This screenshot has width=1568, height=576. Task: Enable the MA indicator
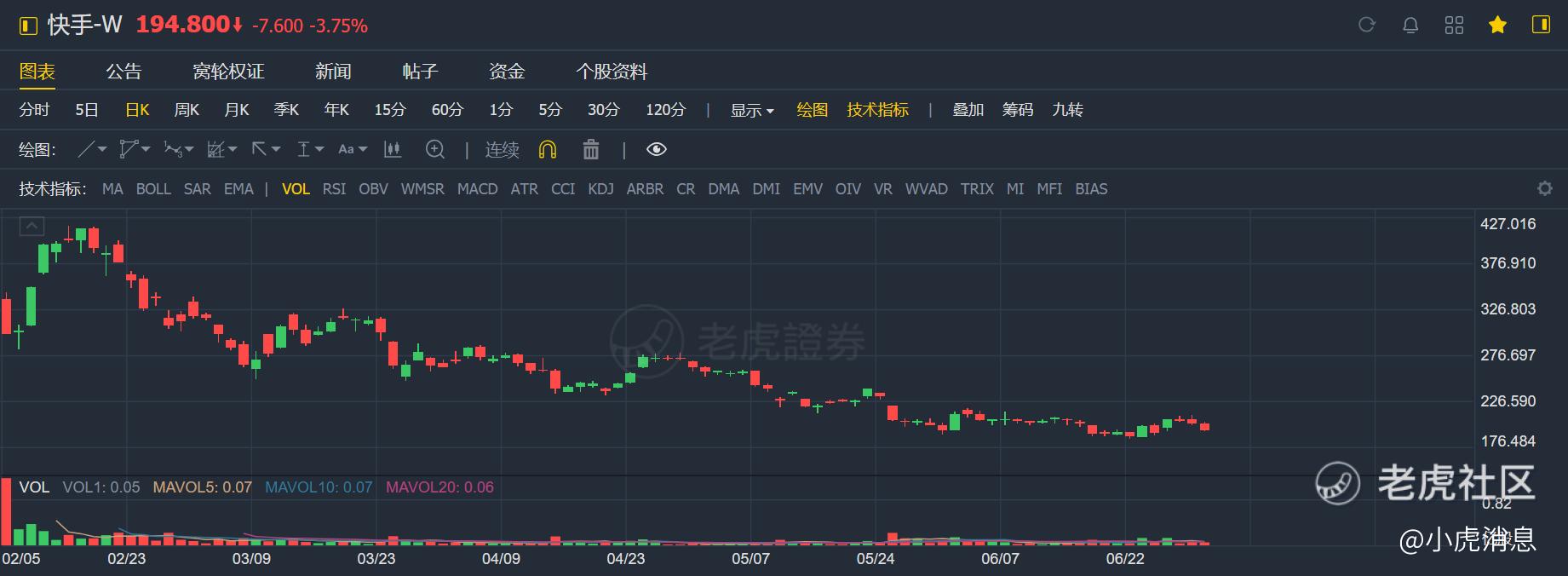point(112,189)
